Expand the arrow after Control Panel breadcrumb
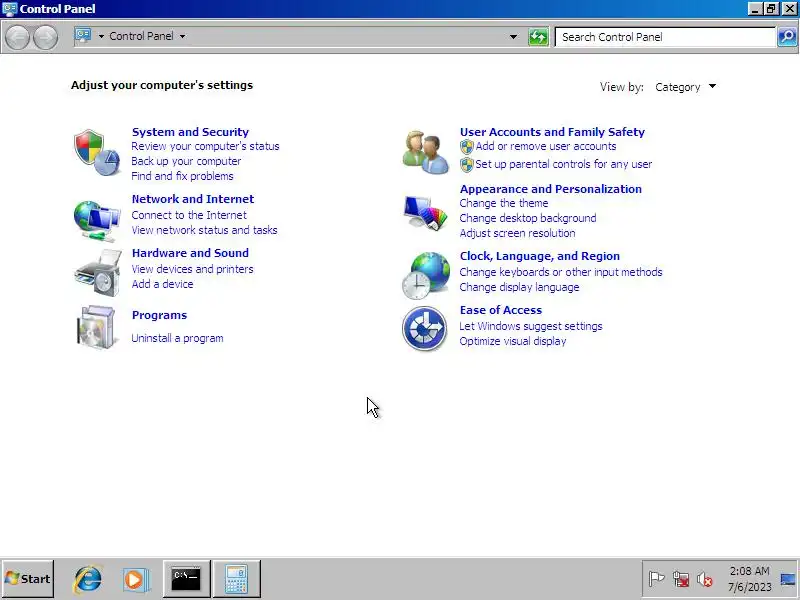 pyautogui.click(x=183, y=36)
